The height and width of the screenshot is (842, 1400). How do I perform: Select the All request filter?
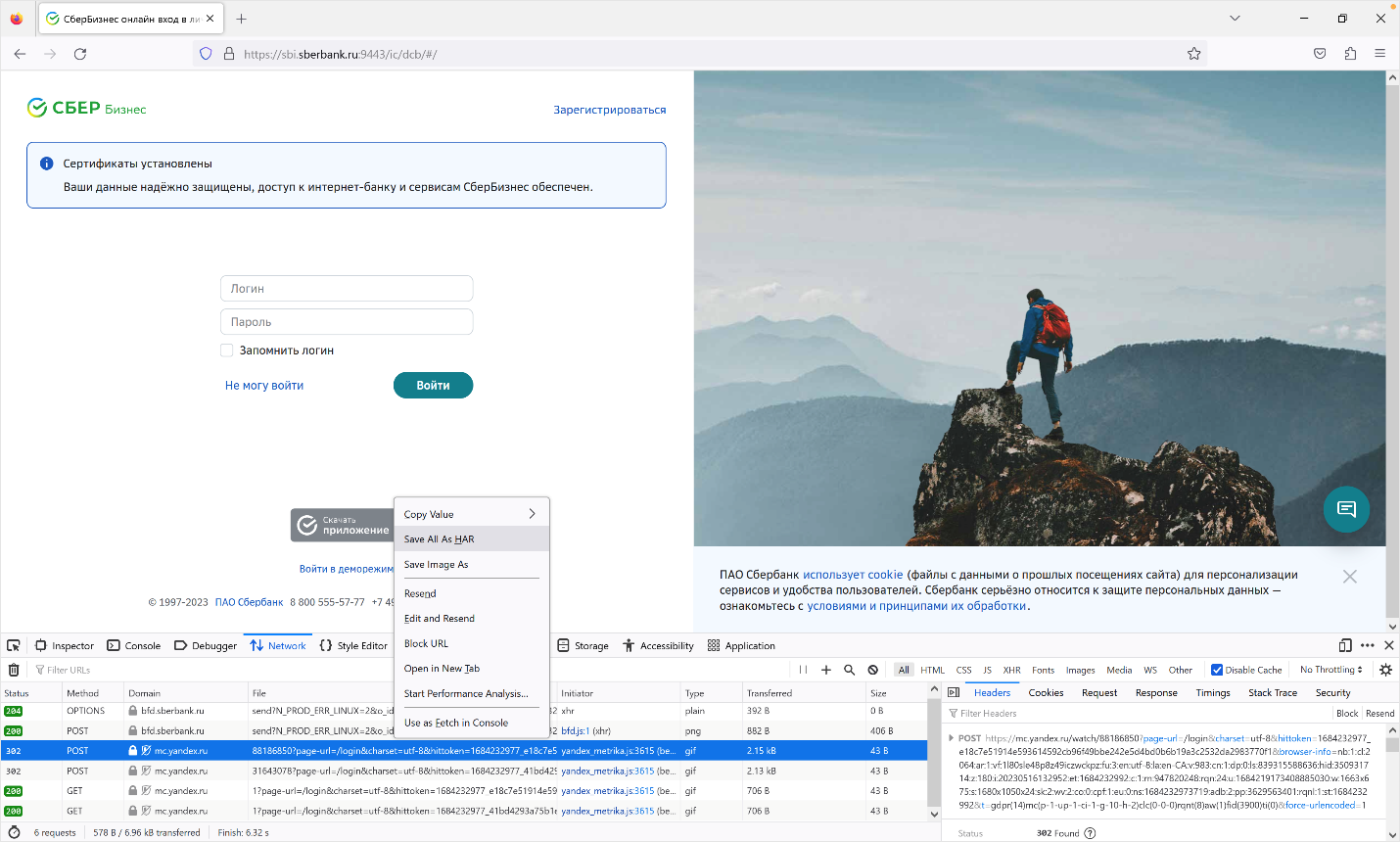pos(904,670)
